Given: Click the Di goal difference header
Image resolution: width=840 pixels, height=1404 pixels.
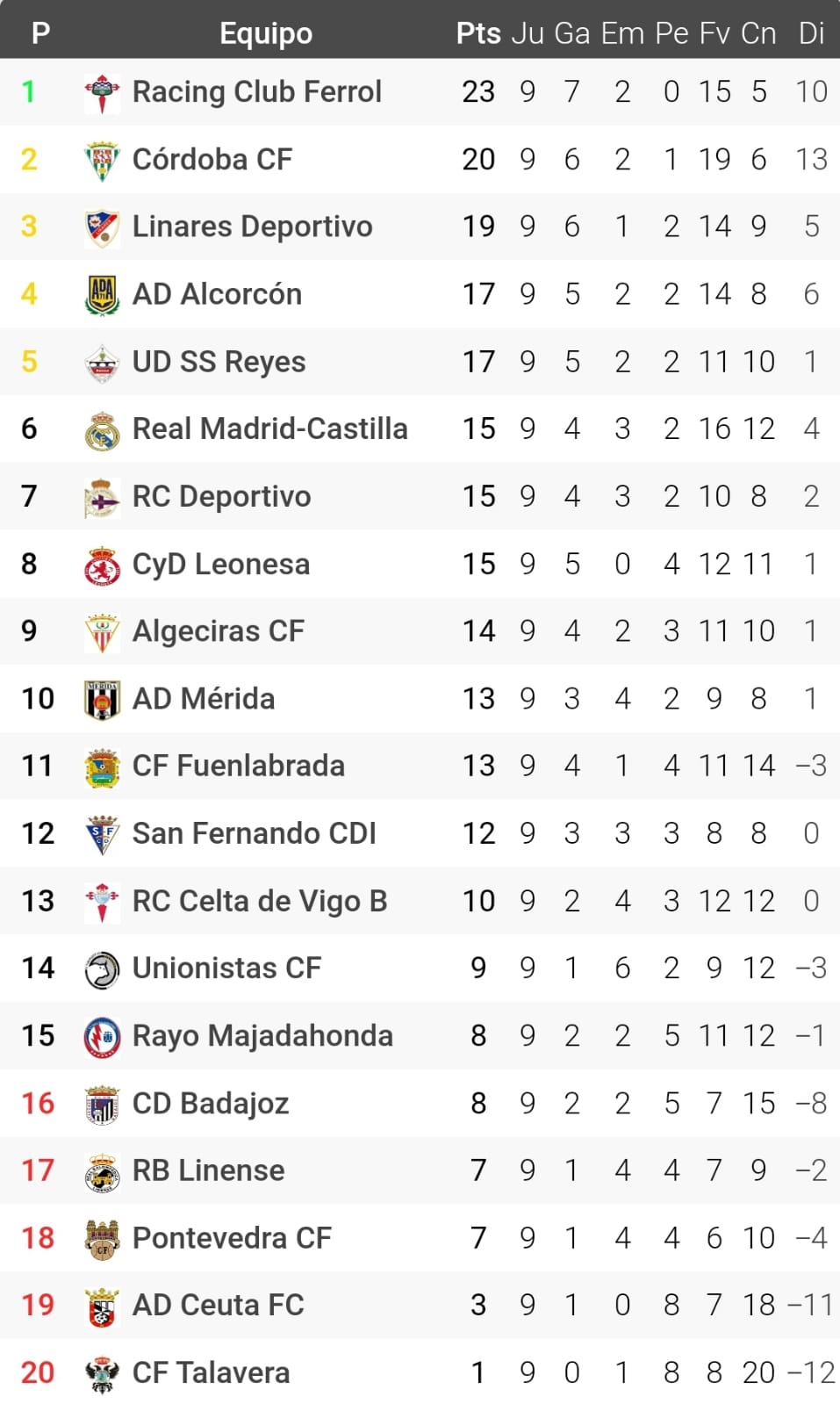Looking at the screenshot, I should click(x=811, y=33).
